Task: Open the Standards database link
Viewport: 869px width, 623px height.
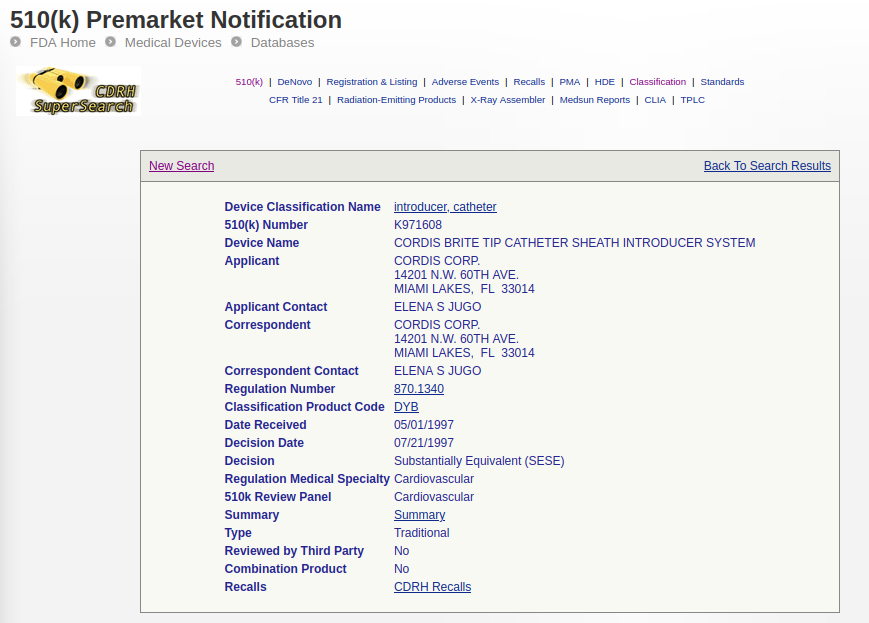Action: pyautogui.click(x=722, y=82)
